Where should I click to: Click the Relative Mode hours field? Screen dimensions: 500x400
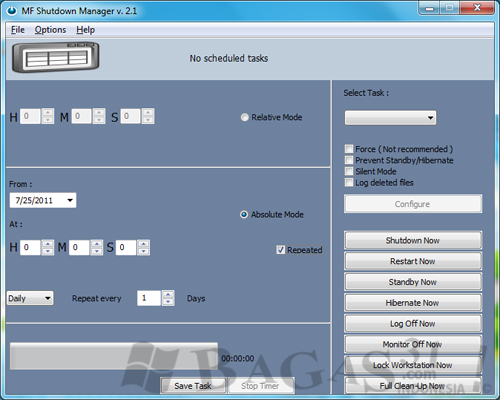pos(30,116)
